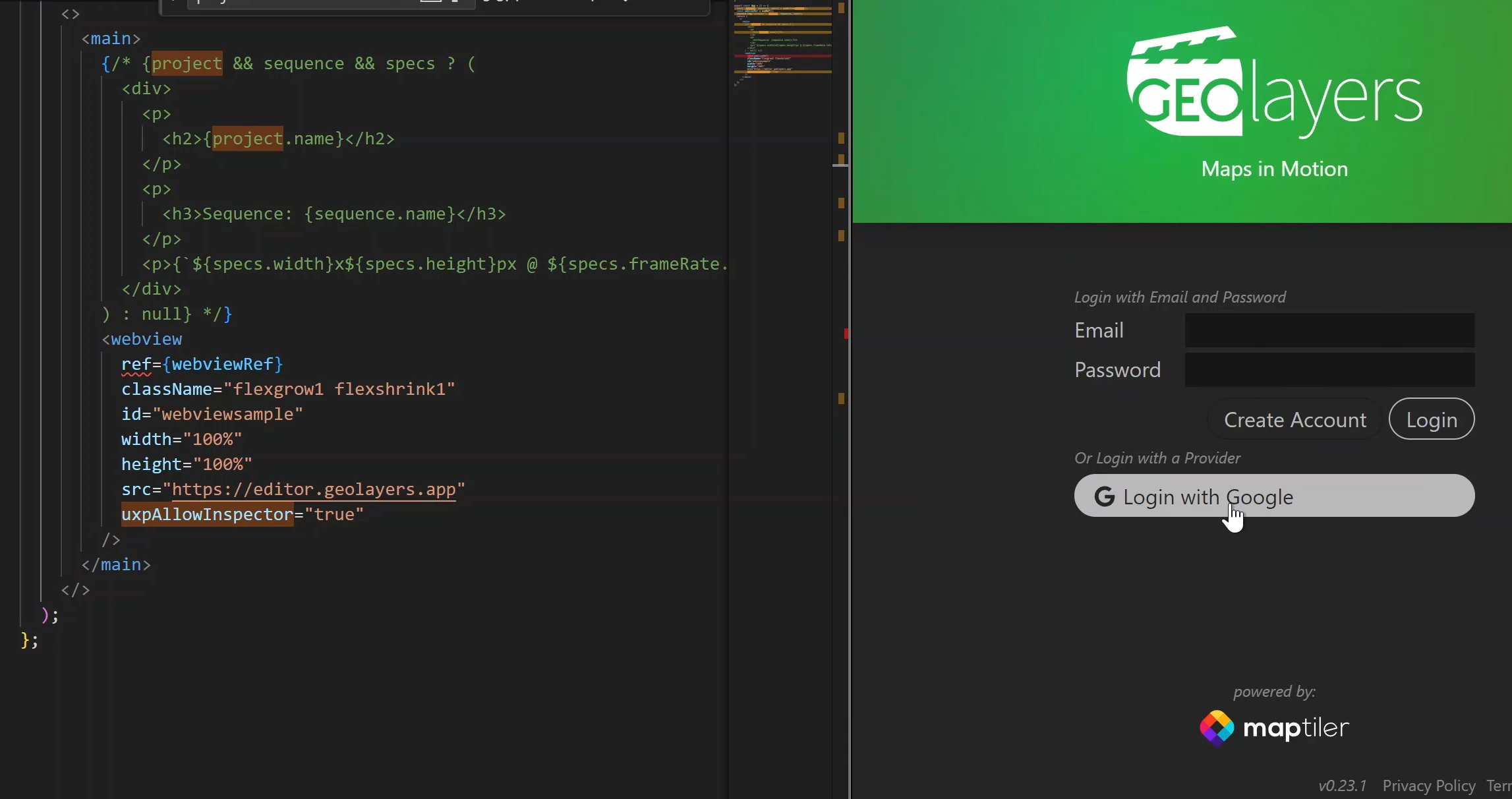The height and width of the screenshot is (799, 1512).
Task: Click the highlighted project in project.name
Action: pos(247,139)
